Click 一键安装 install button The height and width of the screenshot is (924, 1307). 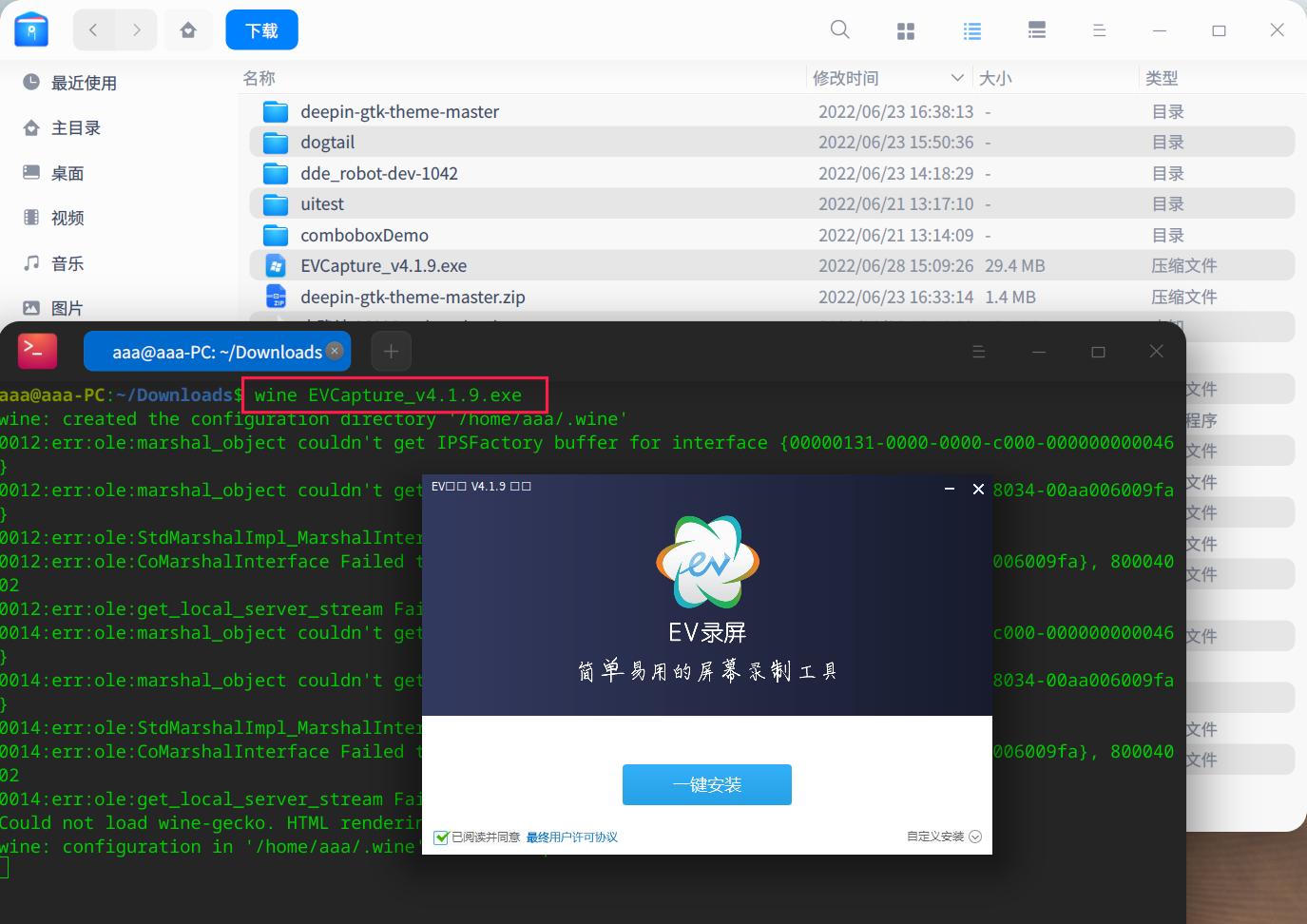[706, 784]
